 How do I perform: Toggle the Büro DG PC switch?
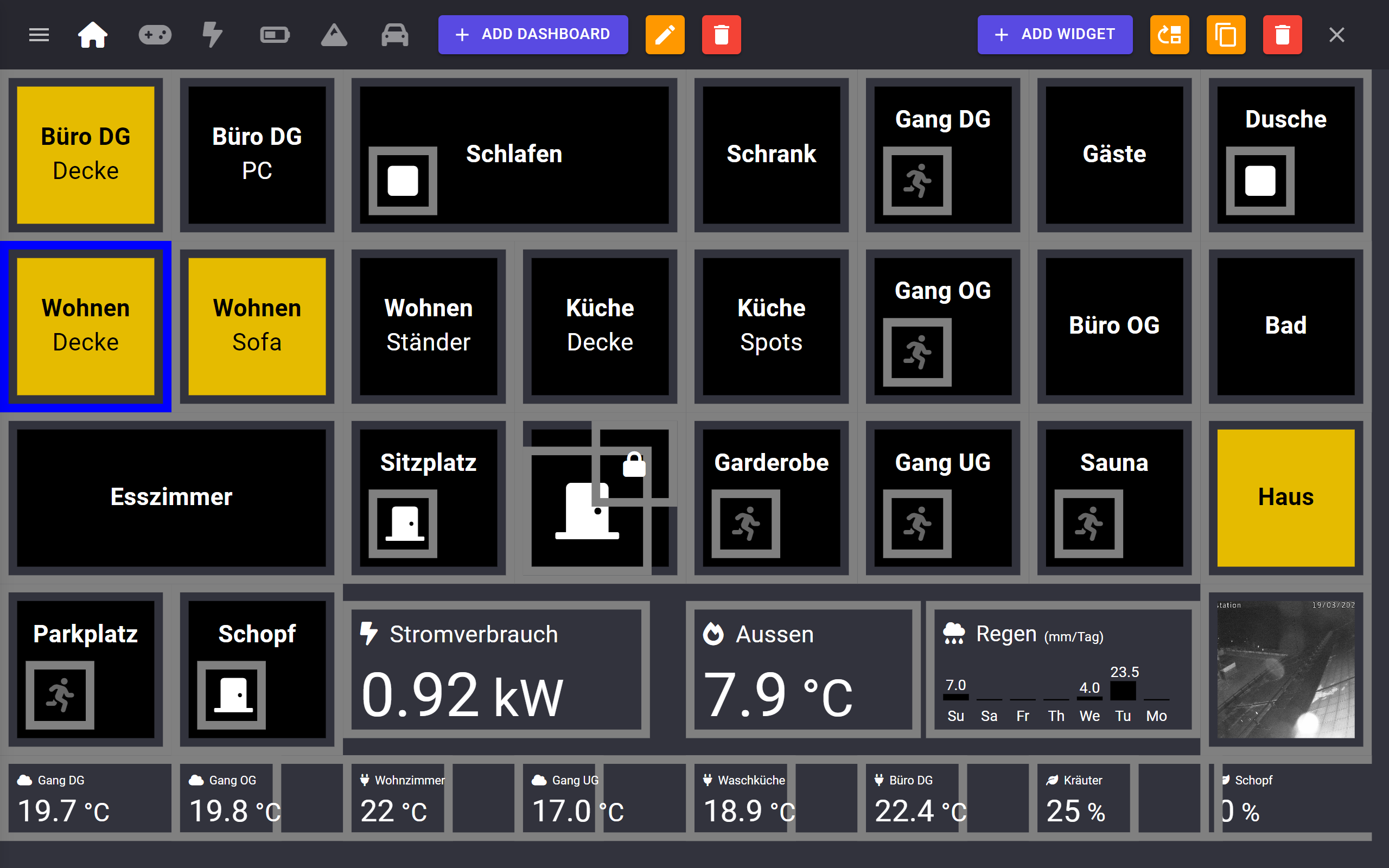point(257,155)
